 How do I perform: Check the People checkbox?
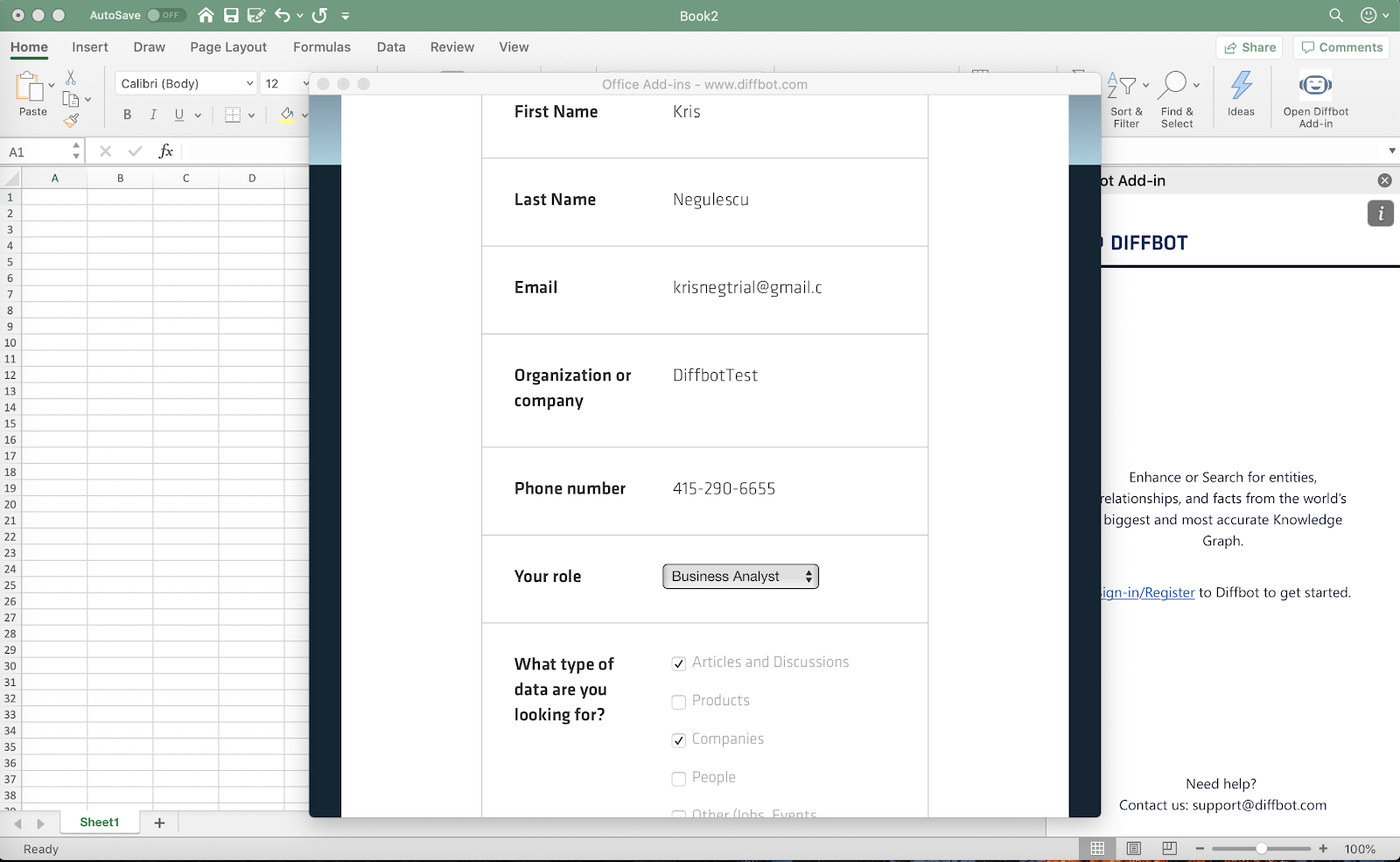(x=678, y=778)
